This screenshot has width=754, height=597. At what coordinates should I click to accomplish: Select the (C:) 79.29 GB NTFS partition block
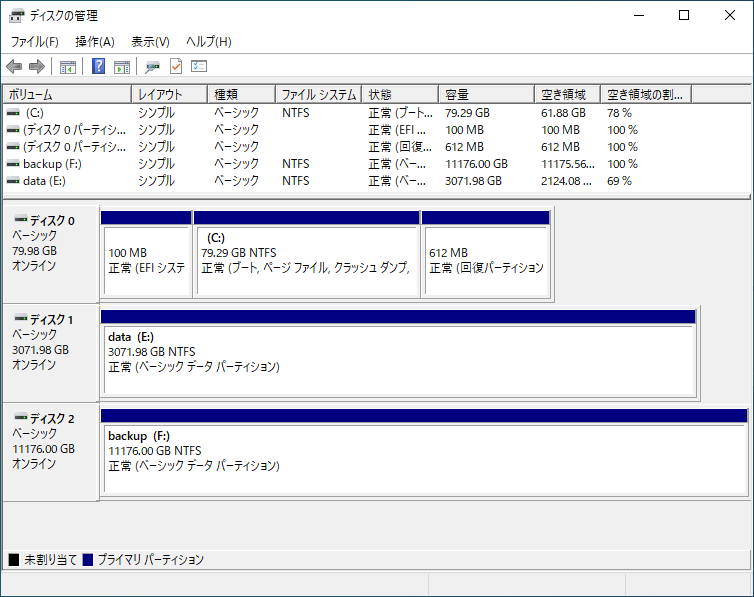[x=306, y=255]
